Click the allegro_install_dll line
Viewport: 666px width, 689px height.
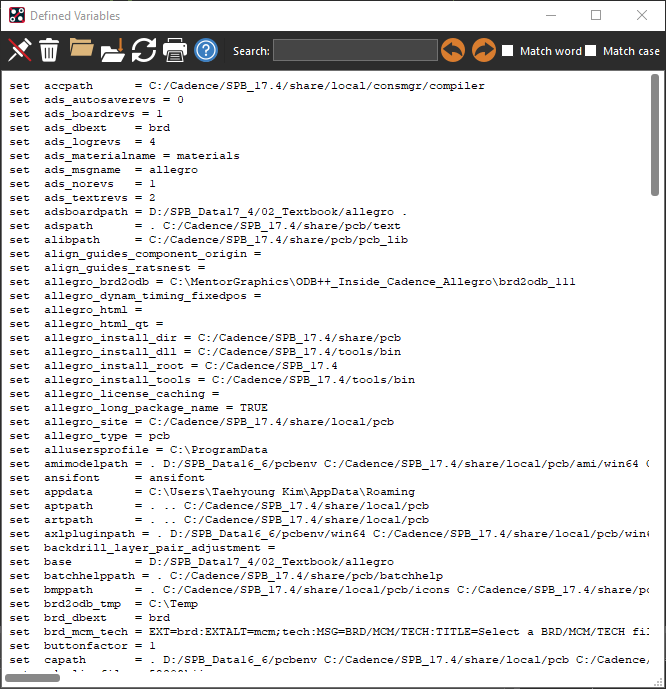pos(205,352)
